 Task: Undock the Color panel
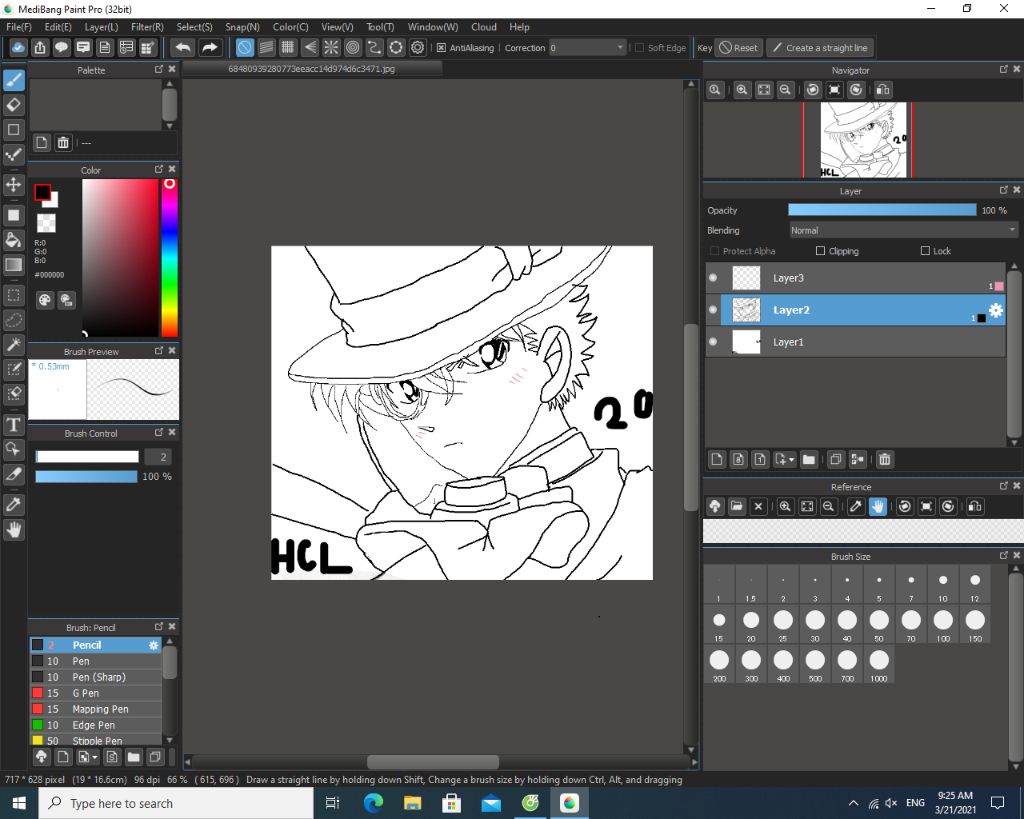click(x=159, y=169)
